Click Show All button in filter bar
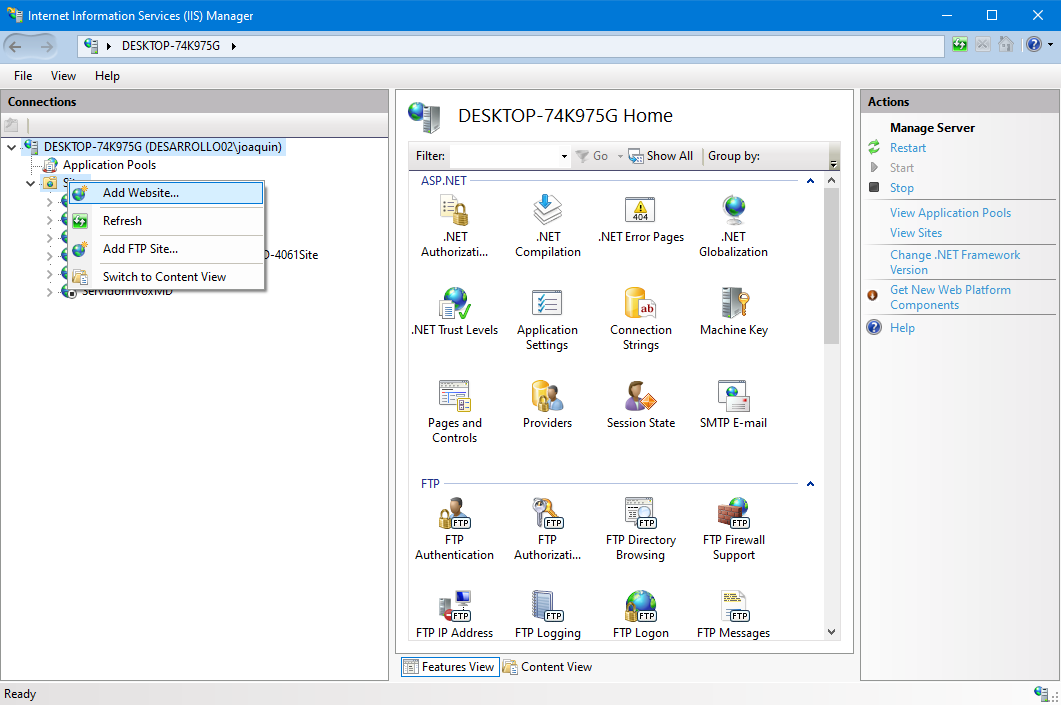 (660, 156)
